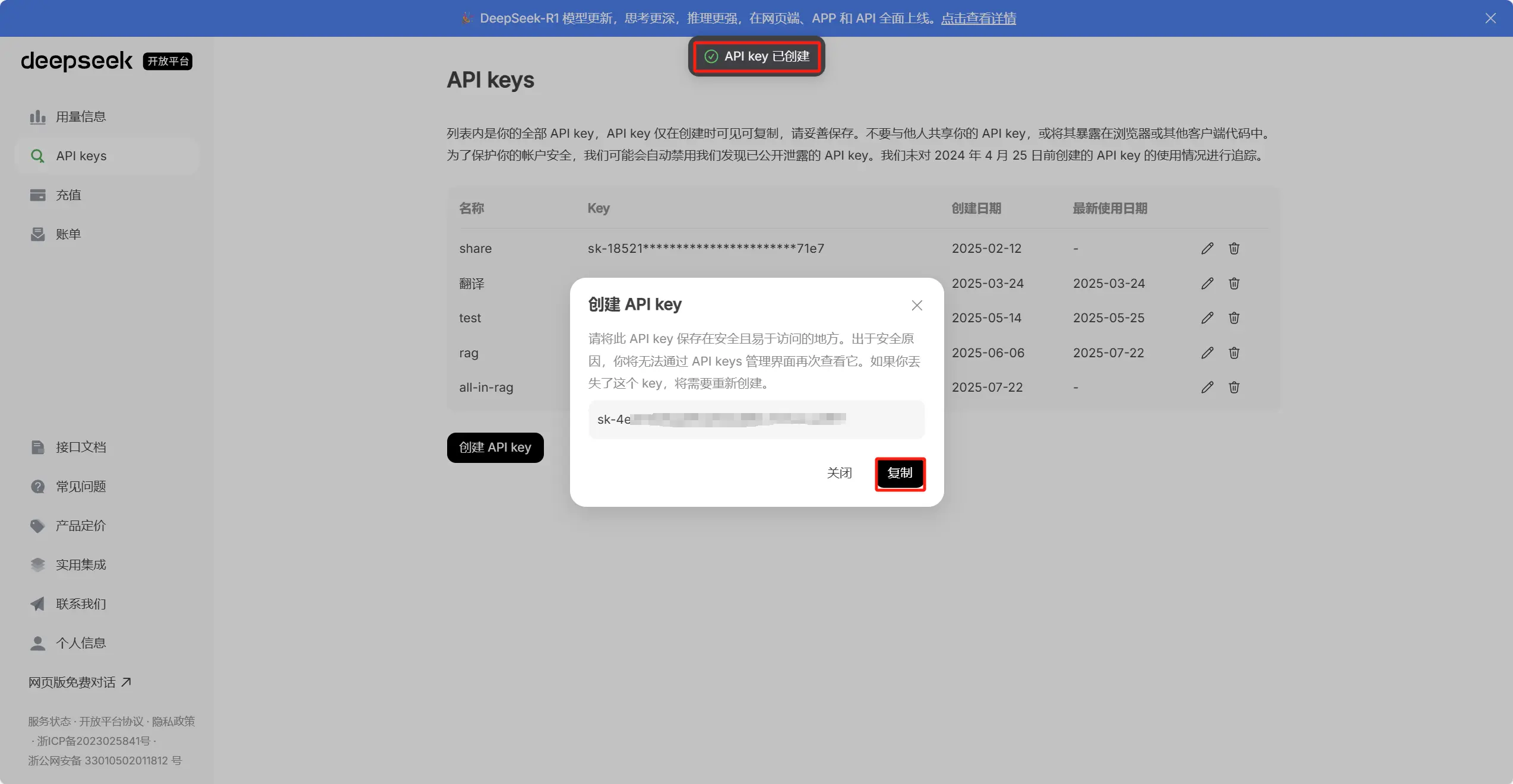
Task: Click the deepseek logo
Action: pos(77,61)
